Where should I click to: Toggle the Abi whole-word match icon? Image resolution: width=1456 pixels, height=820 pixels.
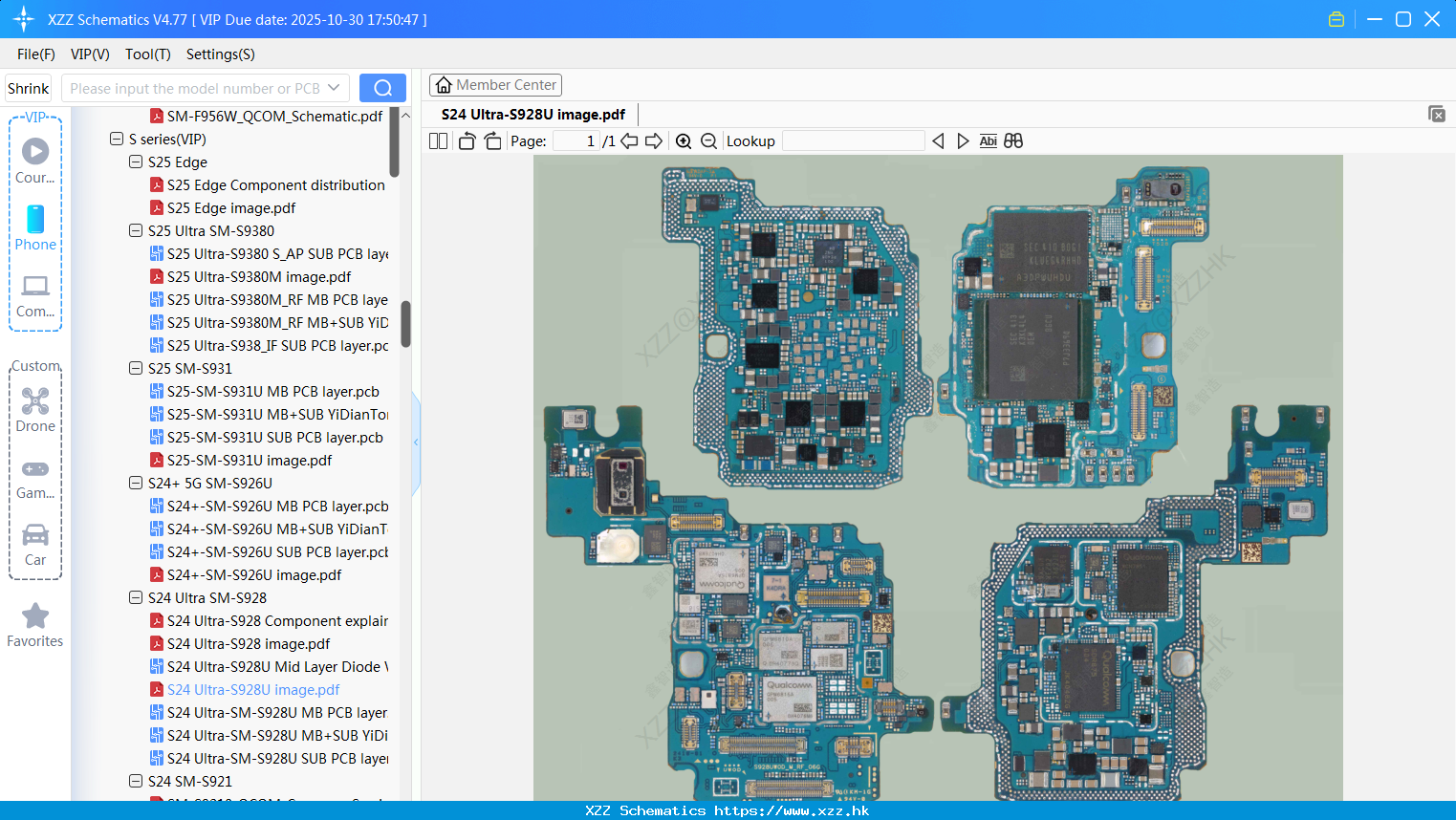(x=988, y=140)
